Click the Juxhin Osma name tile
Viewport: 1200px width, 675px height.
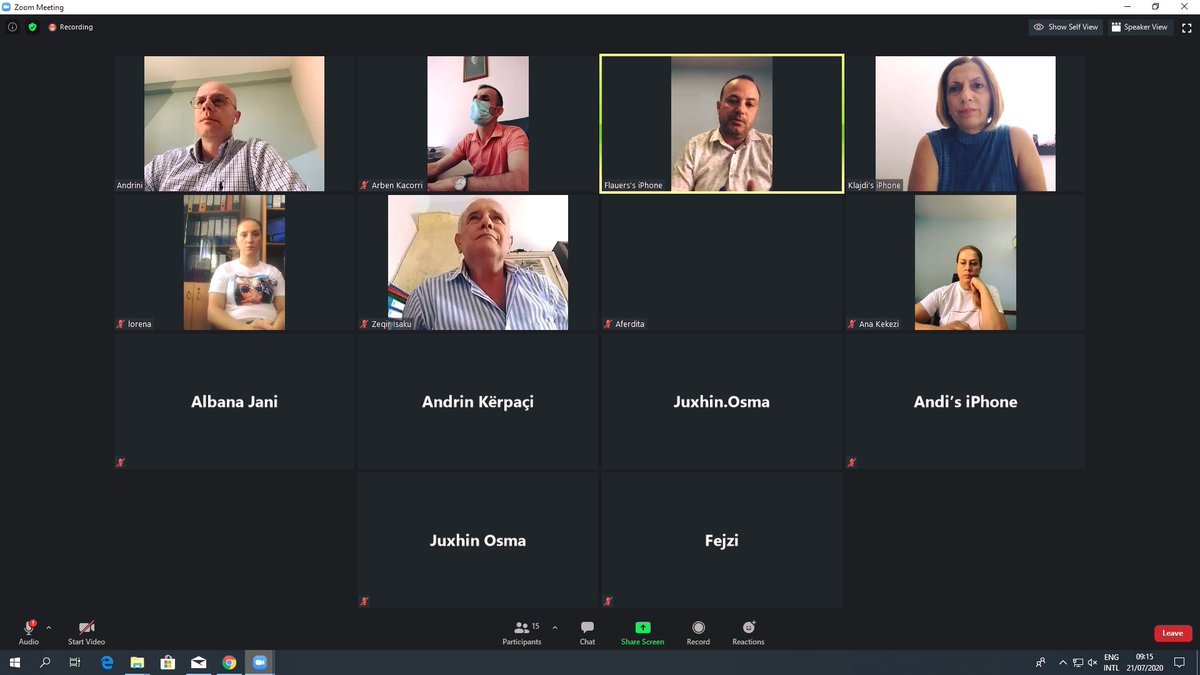tap(478, 540)
